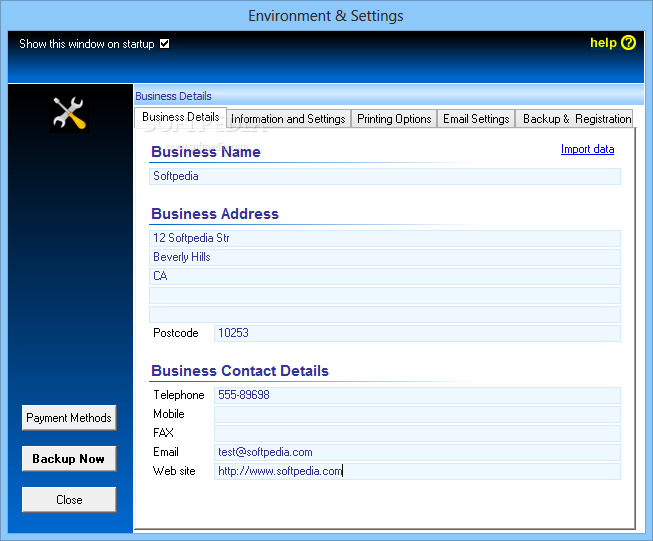Click the Business Contact Details heading
The width and height of the screenshot is (653, 541).
[x=240, y=371]
